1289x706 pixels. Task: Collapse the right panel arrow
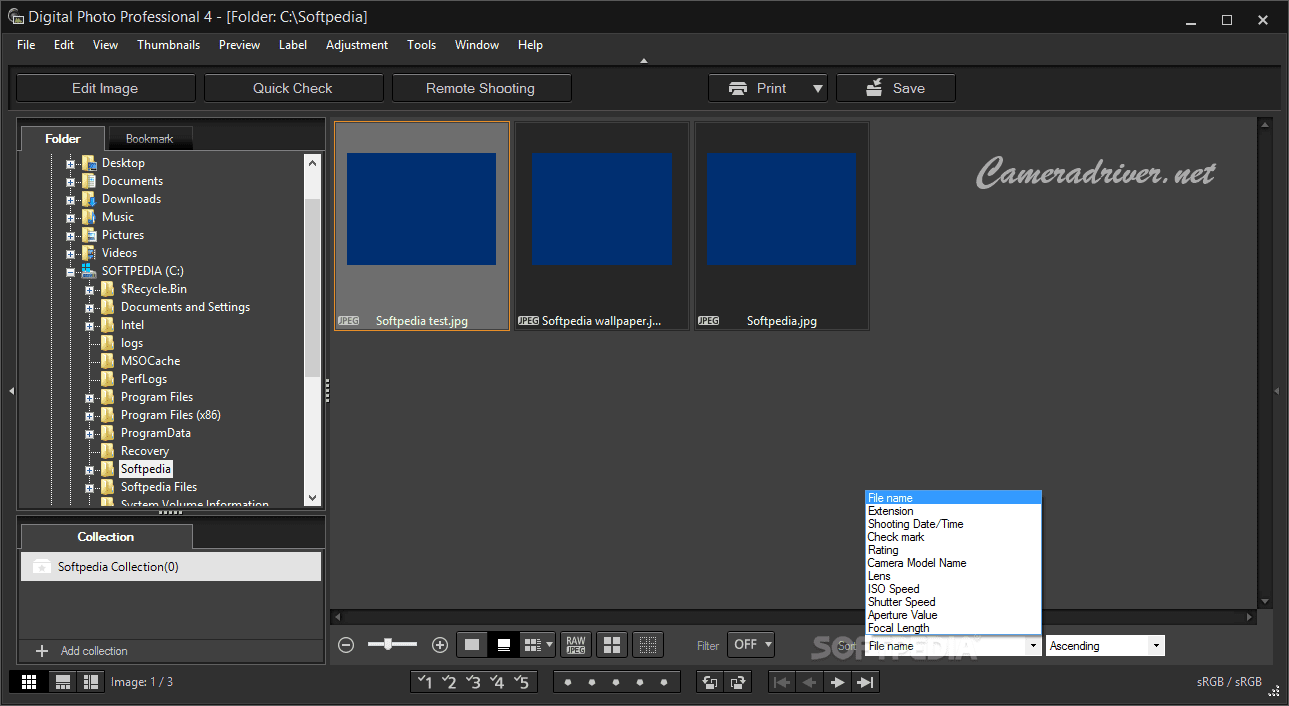click(1277, 391)
